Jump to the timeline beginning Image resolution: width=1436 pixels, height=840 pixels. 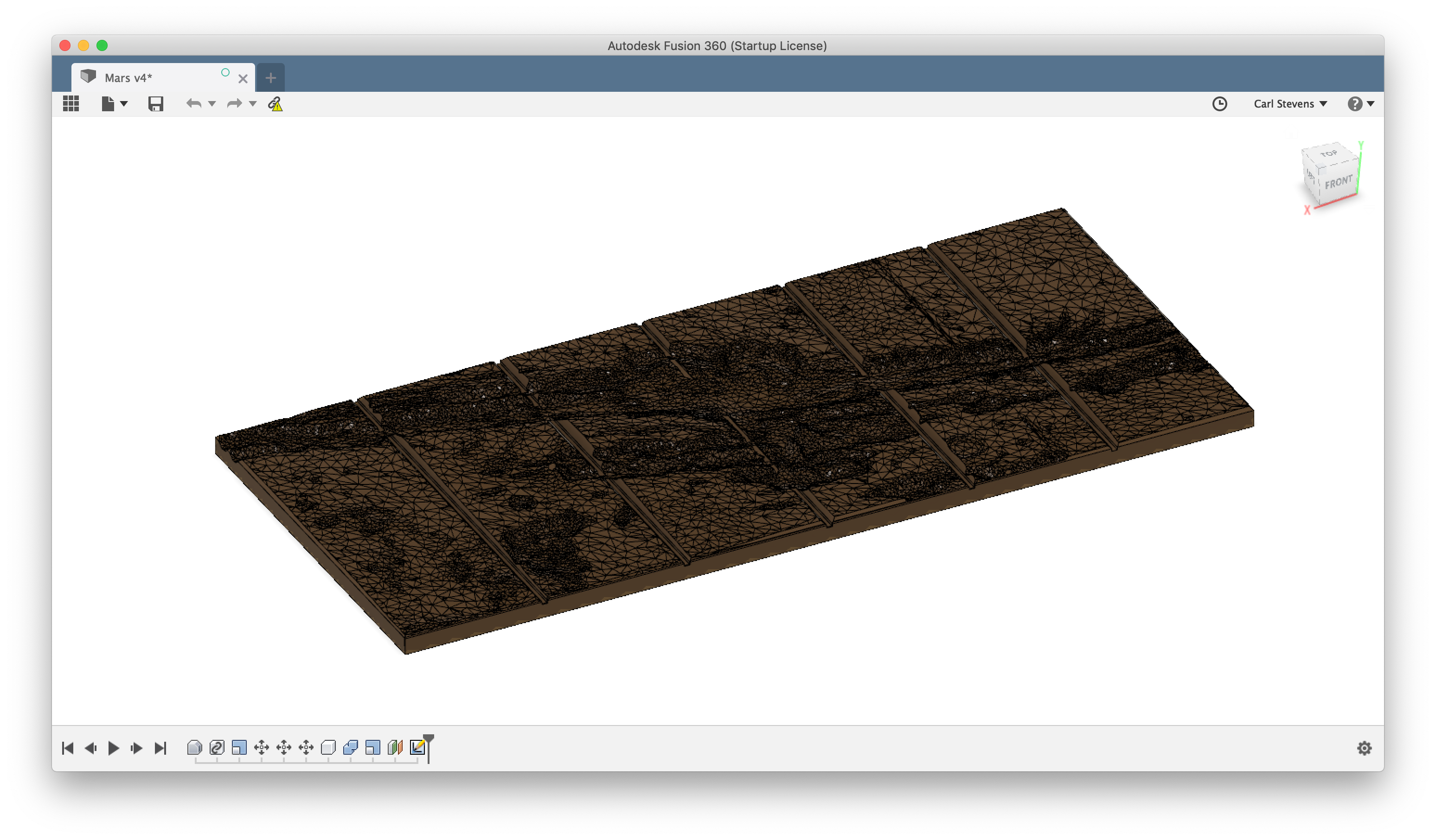click(x=68, y=748)
